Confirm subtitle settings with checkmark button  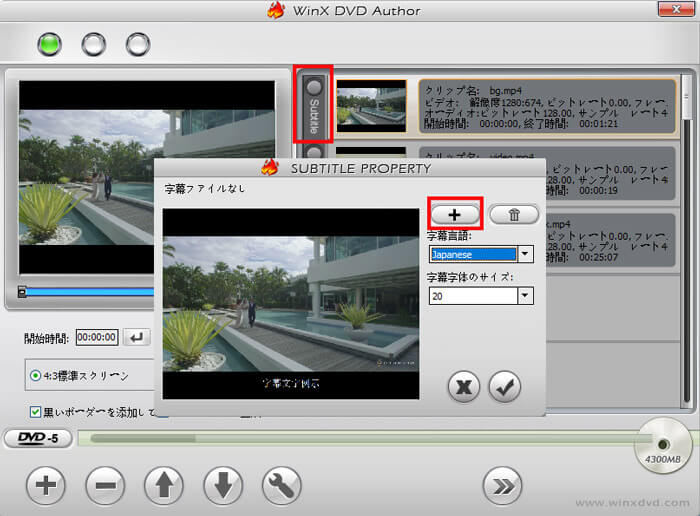[x=504, y=387]
